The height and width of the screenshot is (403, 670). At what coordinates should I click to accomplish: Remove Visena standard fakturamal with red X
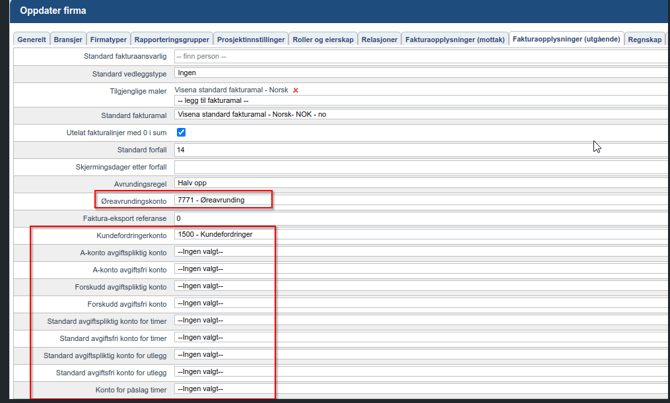click(296, 90)
